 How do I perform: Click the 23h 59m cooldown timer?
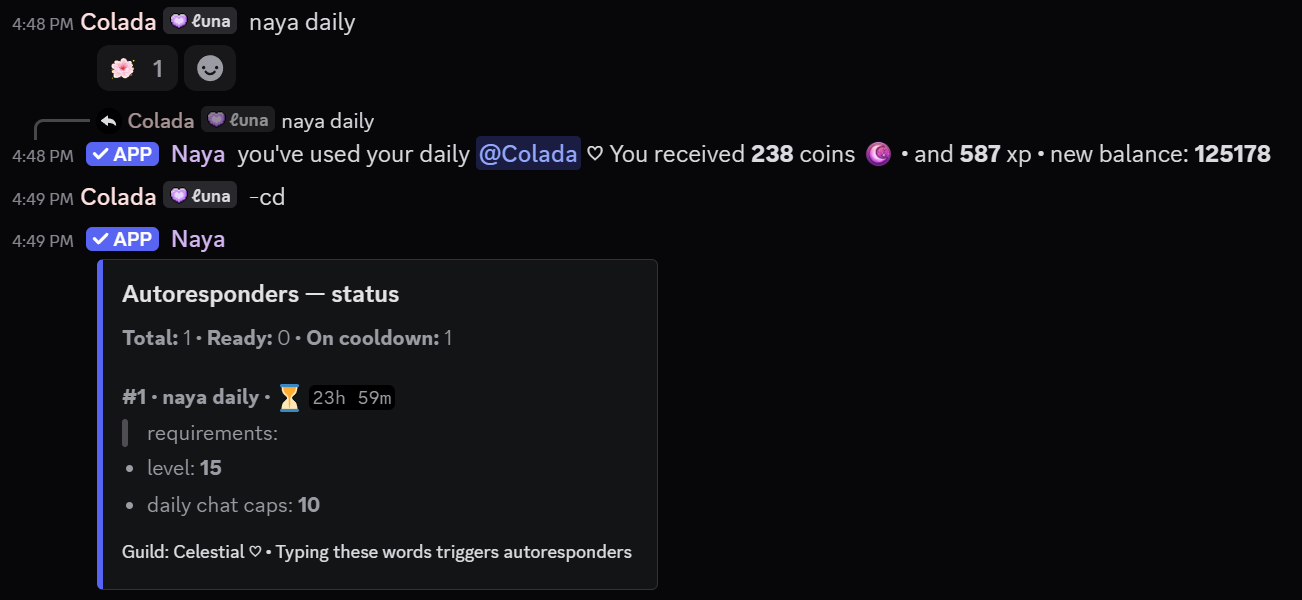coord(351,398)
